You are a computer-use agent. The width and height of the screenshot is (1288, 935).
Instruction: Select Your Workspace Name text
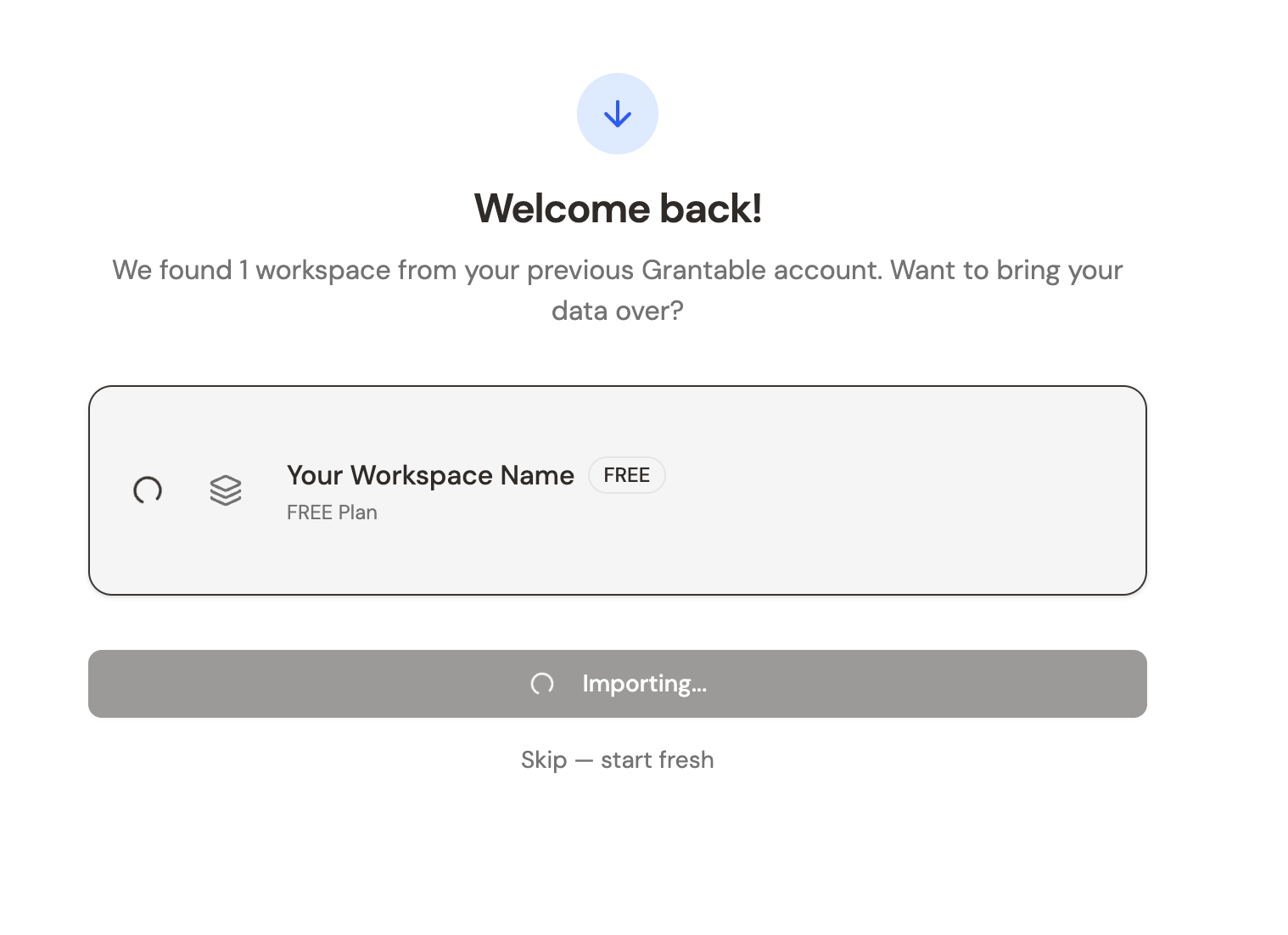(x=429, y=475)
